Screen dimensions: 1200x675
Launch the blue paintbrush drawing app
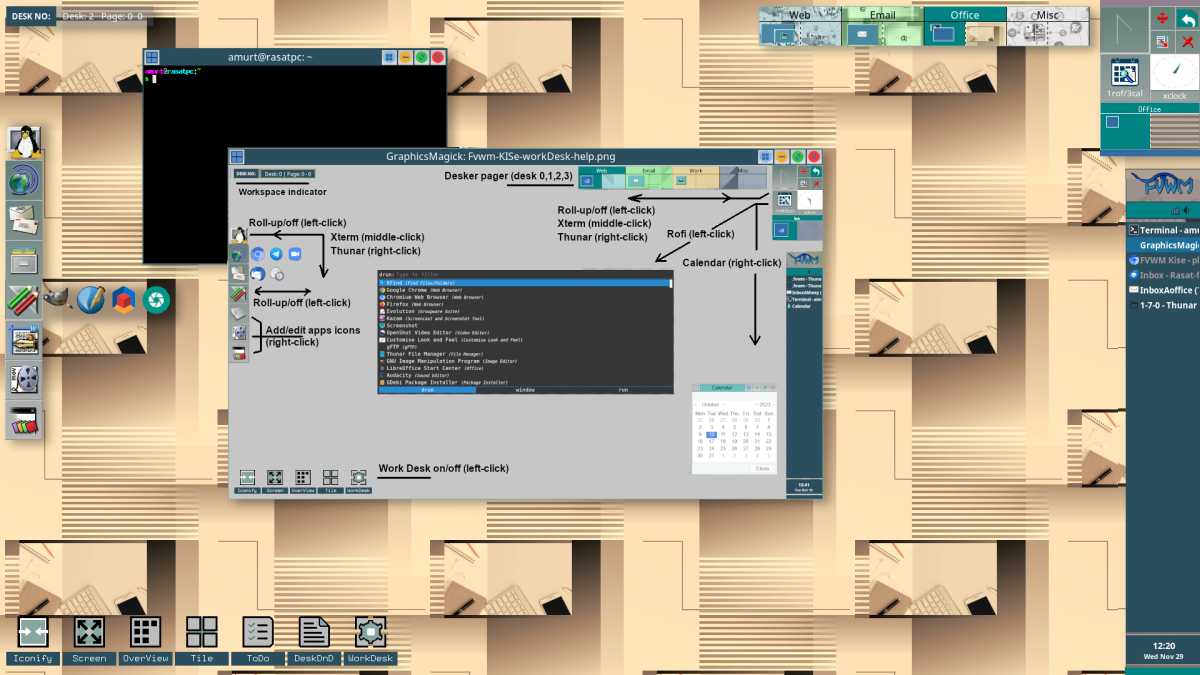(91, 298)
